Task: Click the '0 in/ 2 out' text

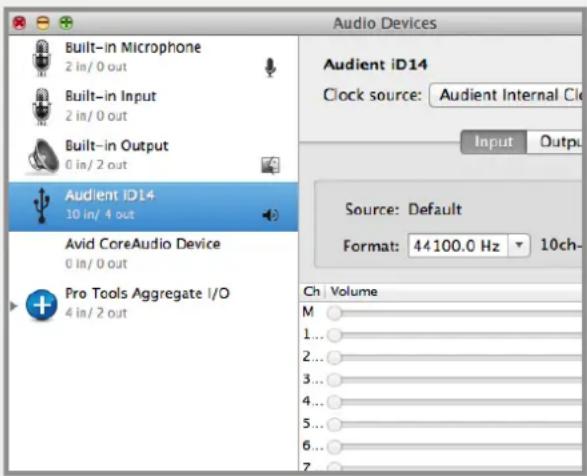Action: click(x=96, y=165)
